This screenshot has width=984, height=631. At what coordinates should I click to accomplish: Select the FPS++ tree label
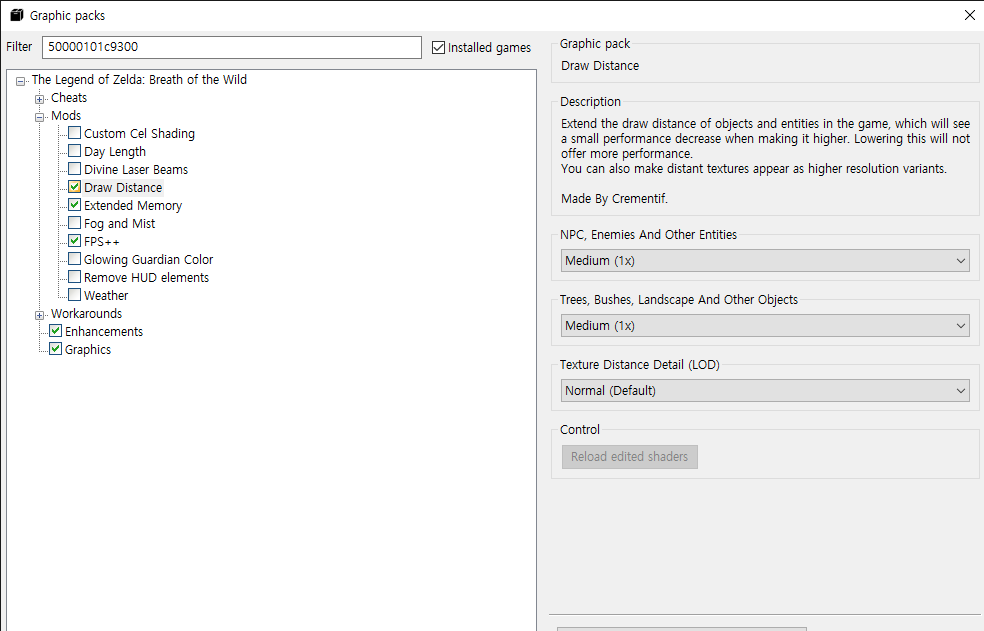[102, 242]
